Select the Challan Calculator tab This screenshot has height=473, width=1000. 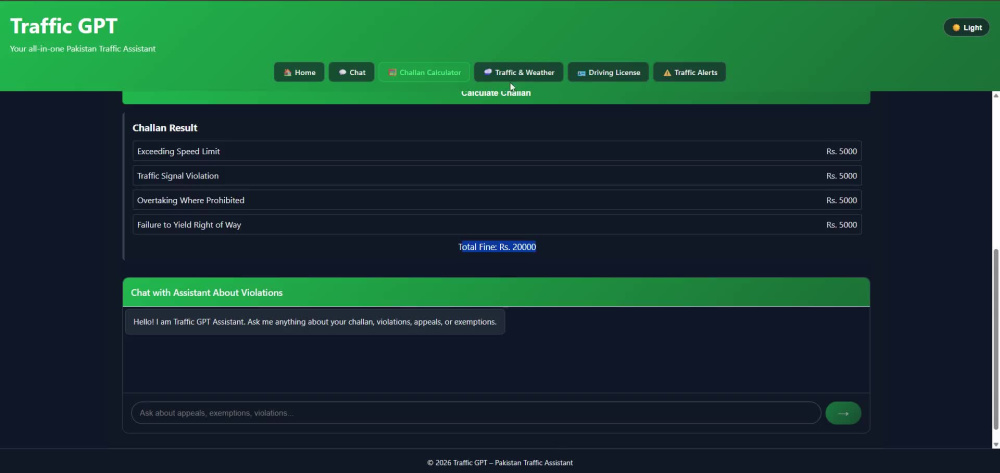pos(424,72)
